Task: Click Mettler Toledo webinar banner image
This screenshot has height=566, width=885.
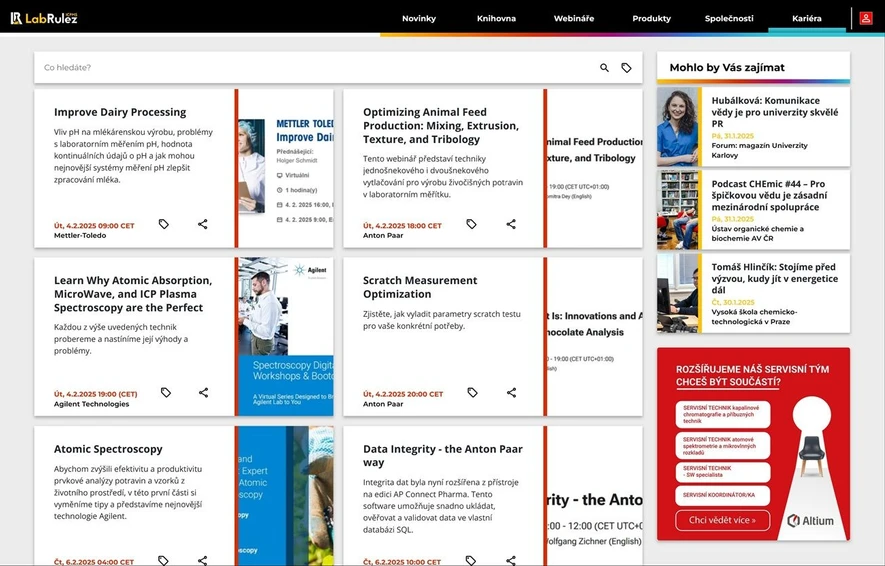Action: tap(286, 168)
